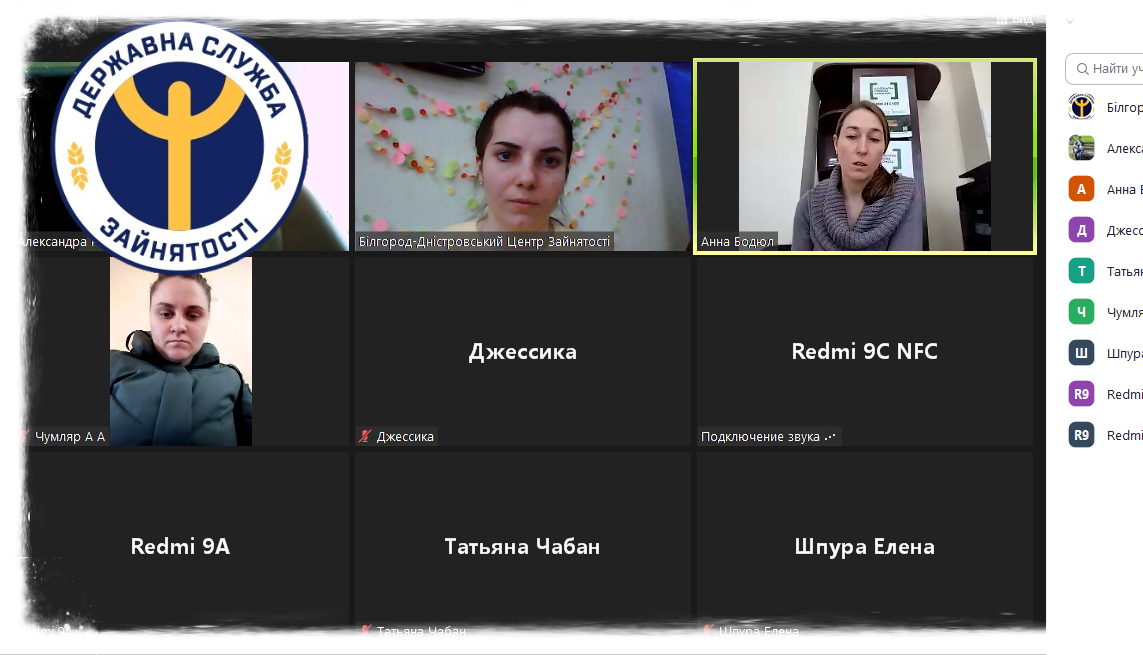Viewport: 1143px width, 655px height.
Task: Collapse the participants panel with the top chevron
Action: tap(1070, 21)
